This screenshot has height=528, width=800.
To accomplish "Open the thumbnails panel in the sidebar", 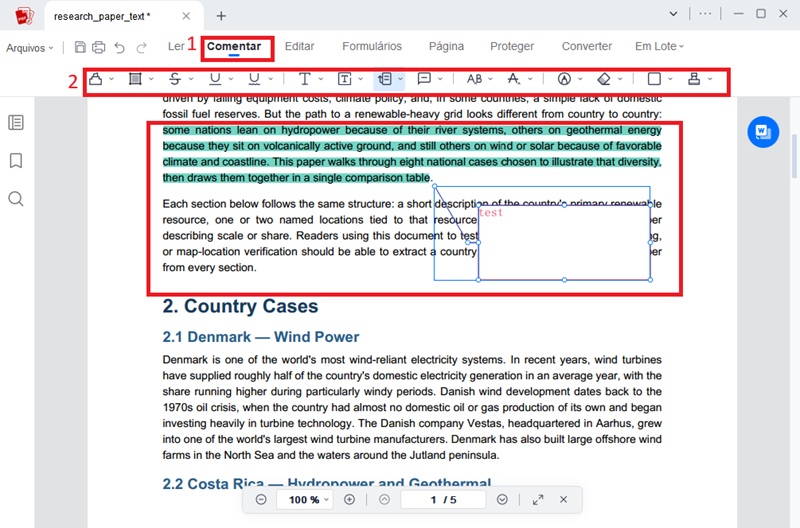I will point(16,122).
